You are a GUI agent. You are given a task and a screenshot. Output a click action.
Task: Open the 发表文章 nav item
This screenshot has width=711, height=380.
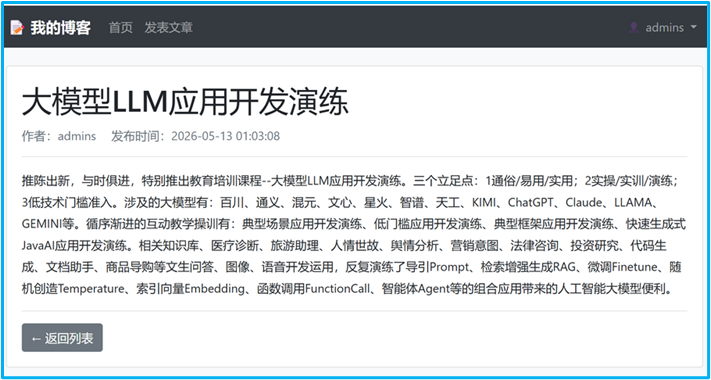point(169,28)
